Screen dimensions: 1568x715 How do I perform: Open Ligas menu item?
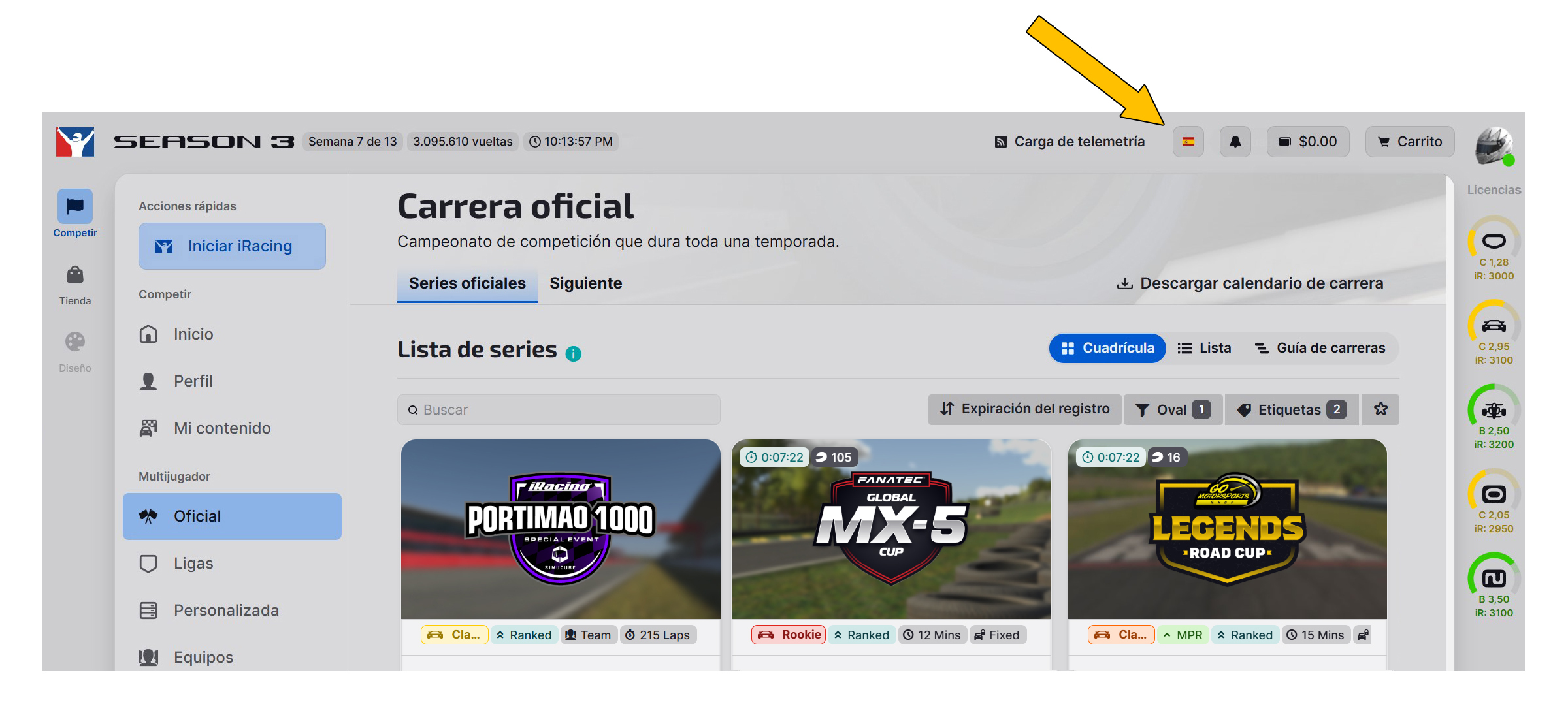coord(232,564)
